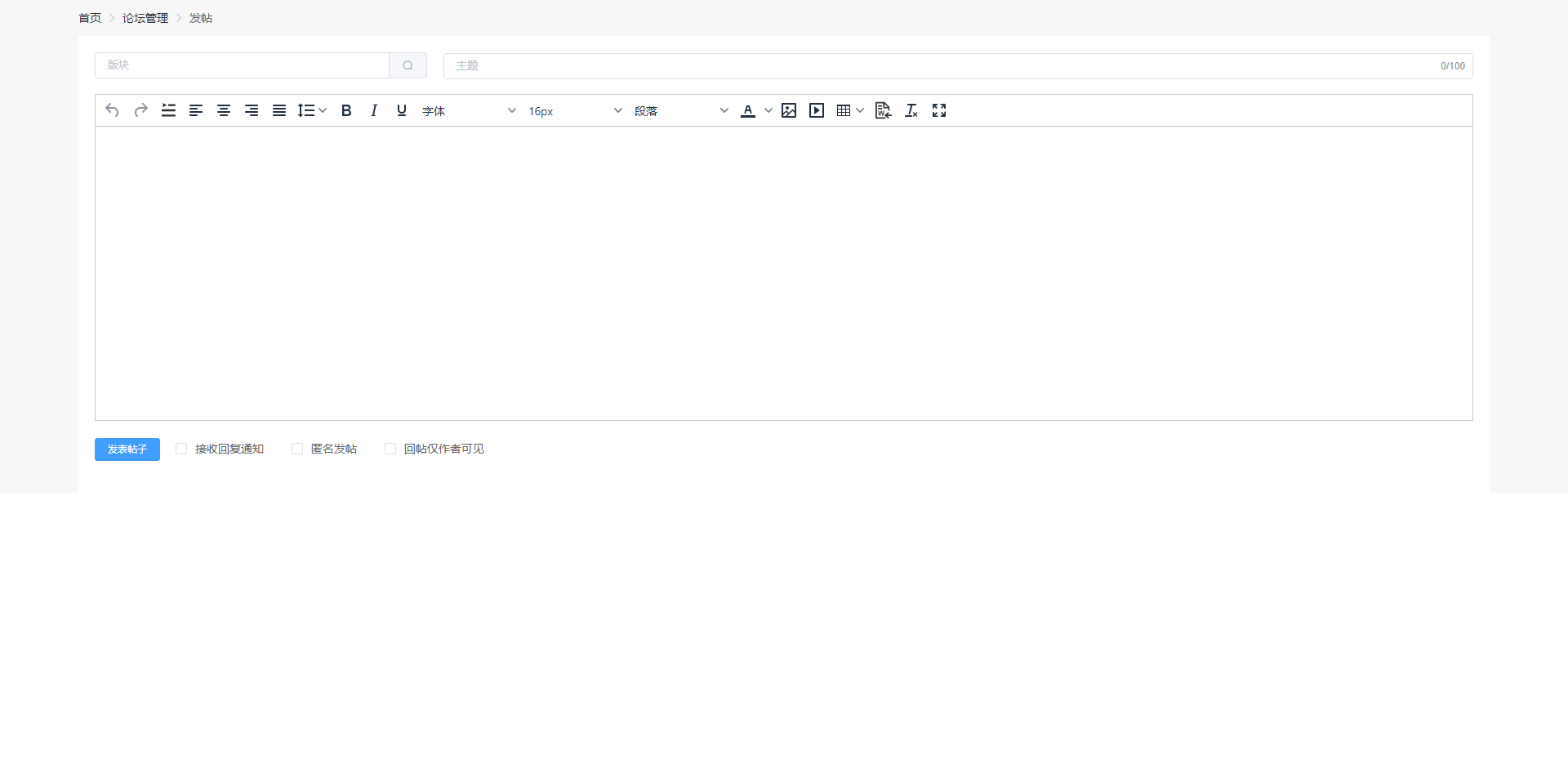Clear text formatting
This screenshot has width=1568, height=760.
coord(911,110)
